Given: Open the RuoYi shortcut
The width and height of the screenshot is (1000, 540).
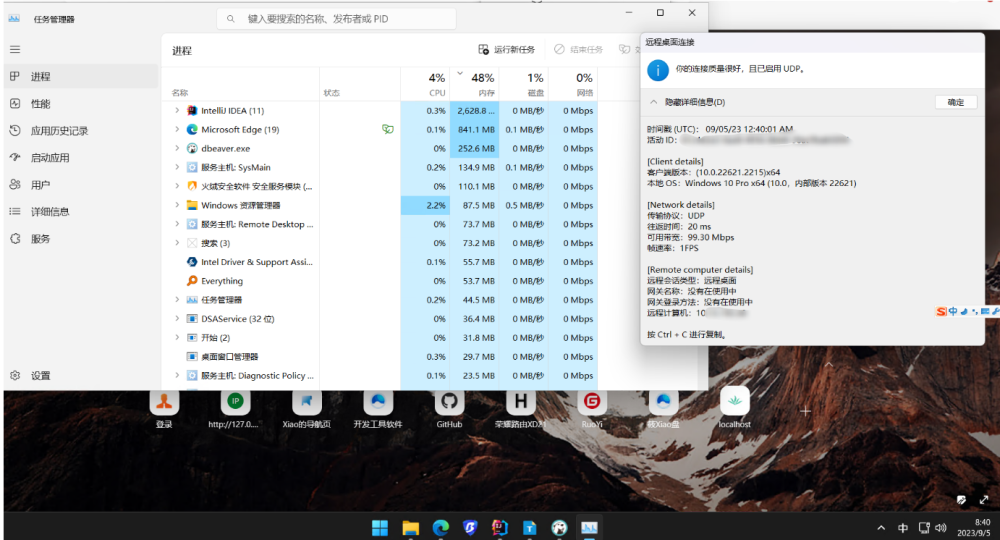Looking at the screenshot, I should tap(592, 409).
